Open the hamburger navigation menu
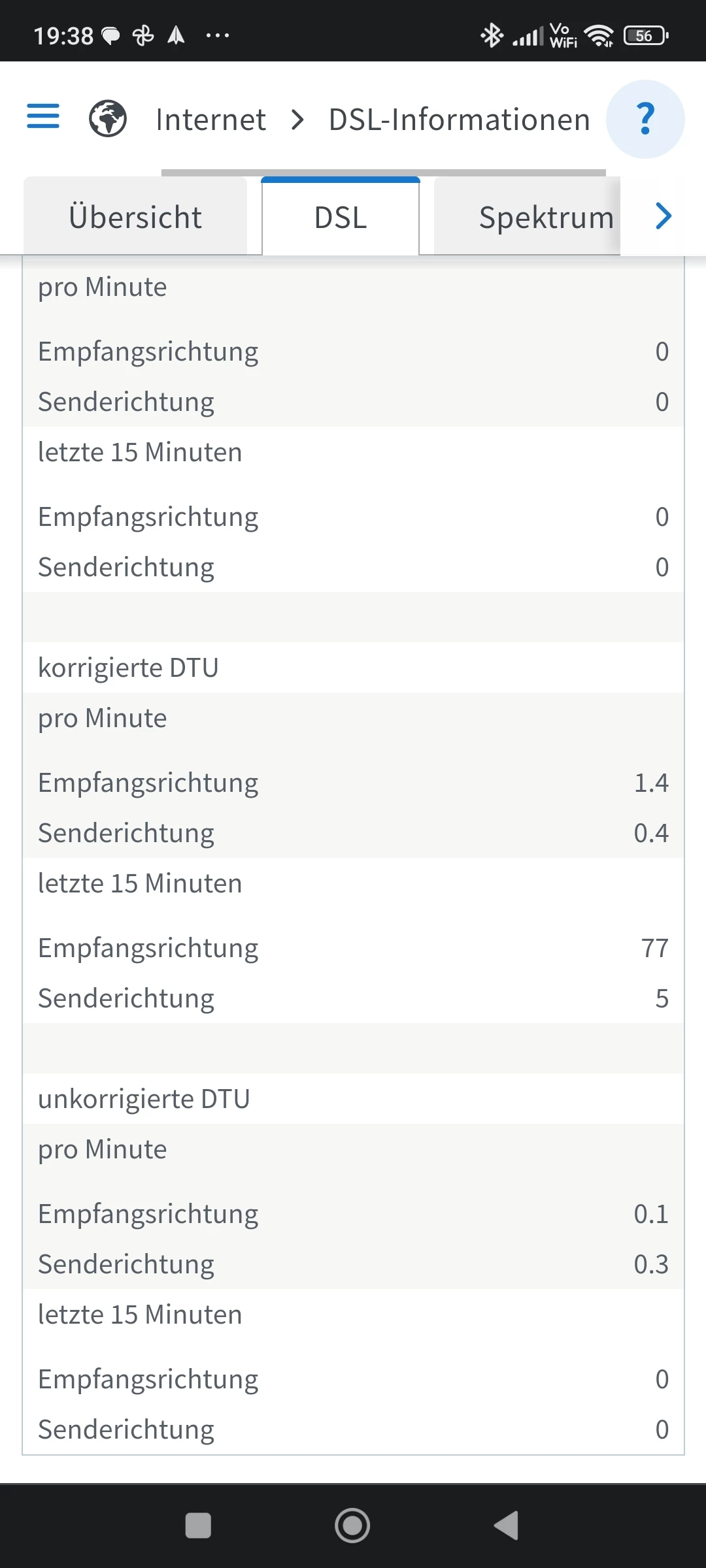The width and height of the screenshot is (706, 1568). tap(43, 116)
